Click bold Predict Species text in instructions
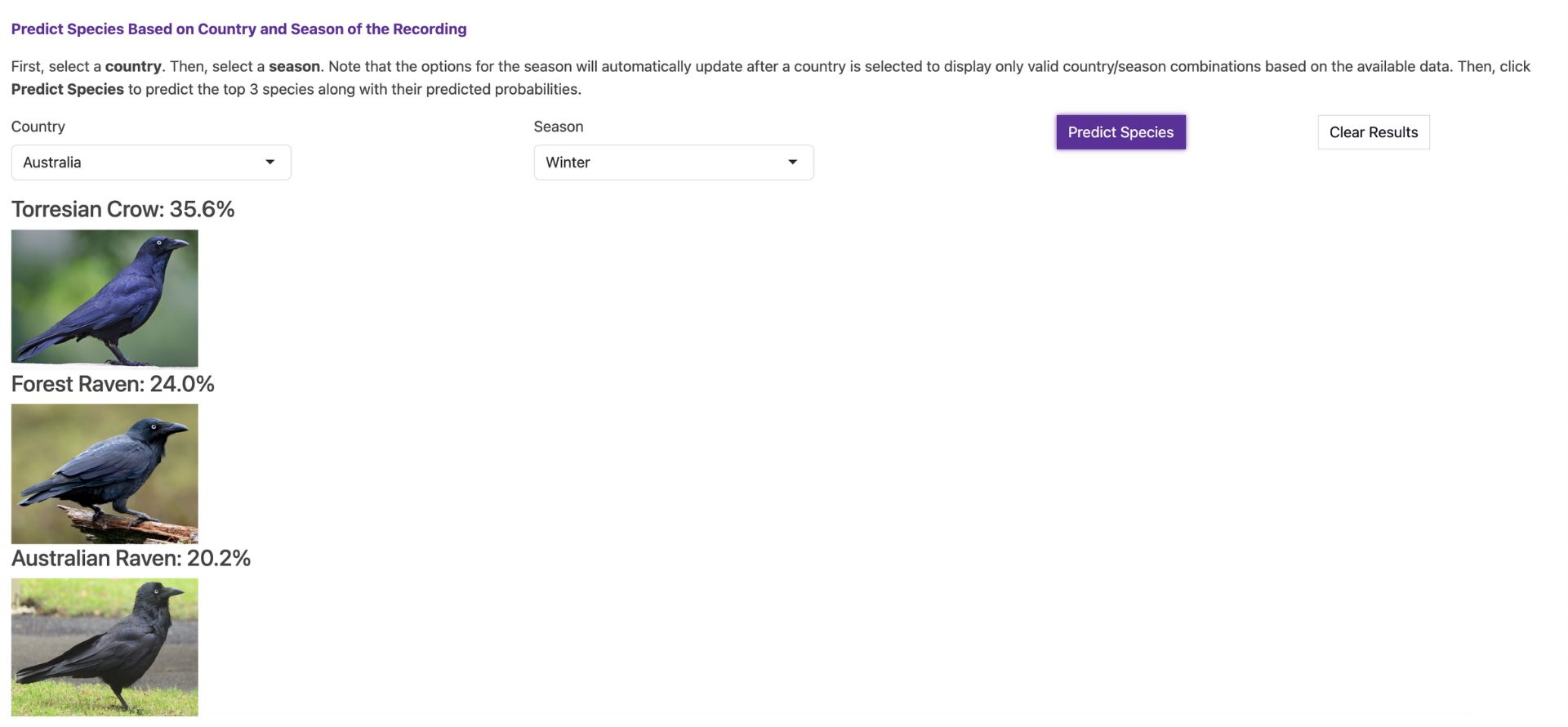1568x727 pixels. pos(68,90)
